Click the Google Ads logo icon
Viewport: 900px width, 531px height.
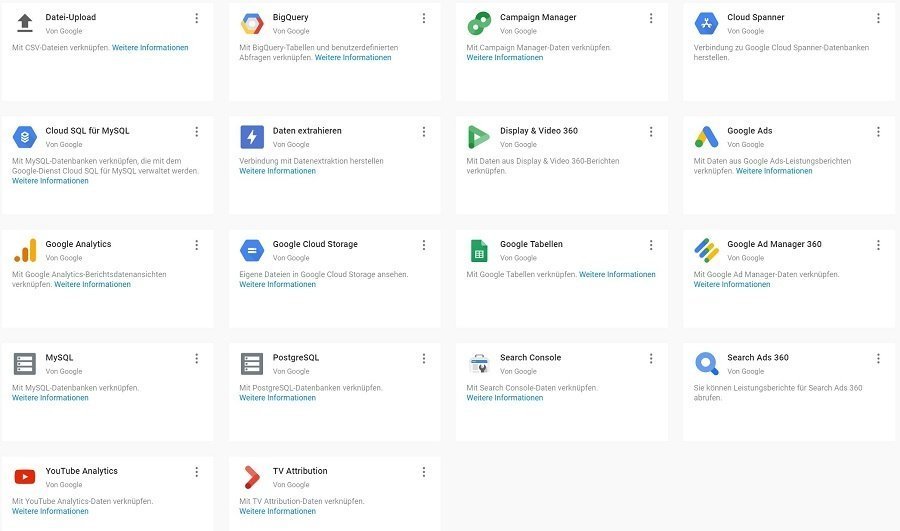707,137
